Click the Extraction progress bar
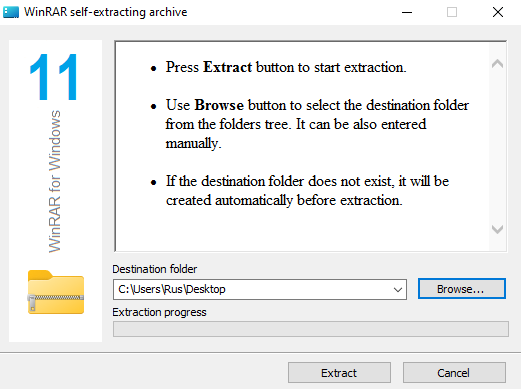Screen dimensions: 521x389 pos(311,329)
